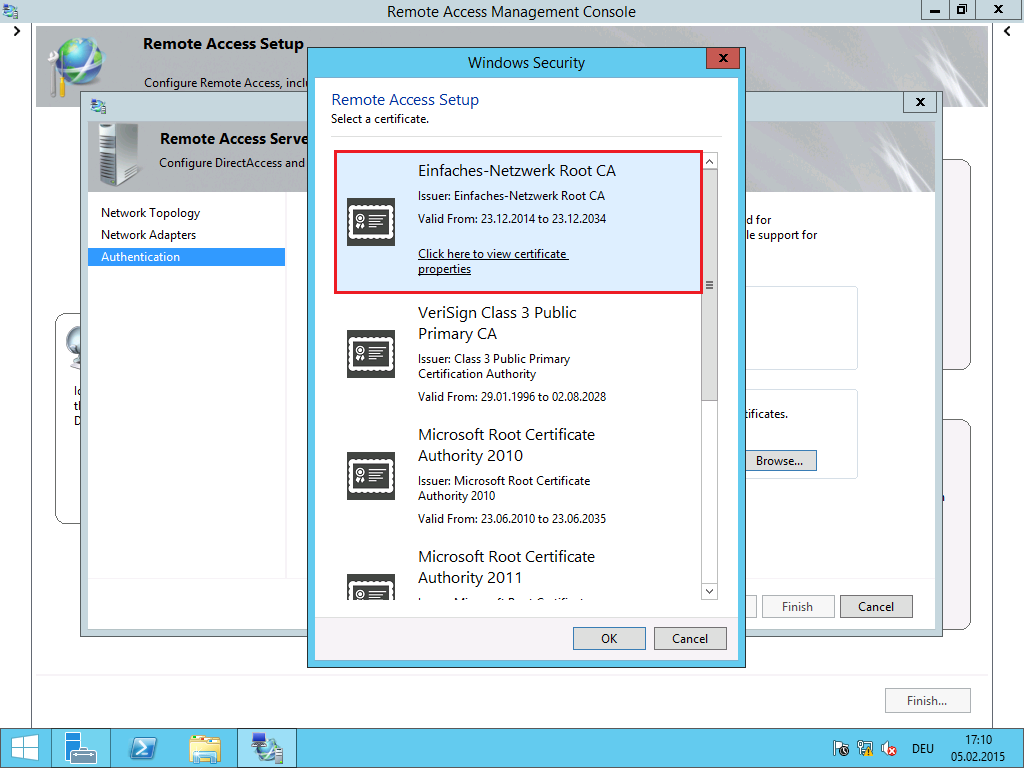1024x768 pixels.
Task: Confirm certificate selection with OK
Action: (609, 639)
